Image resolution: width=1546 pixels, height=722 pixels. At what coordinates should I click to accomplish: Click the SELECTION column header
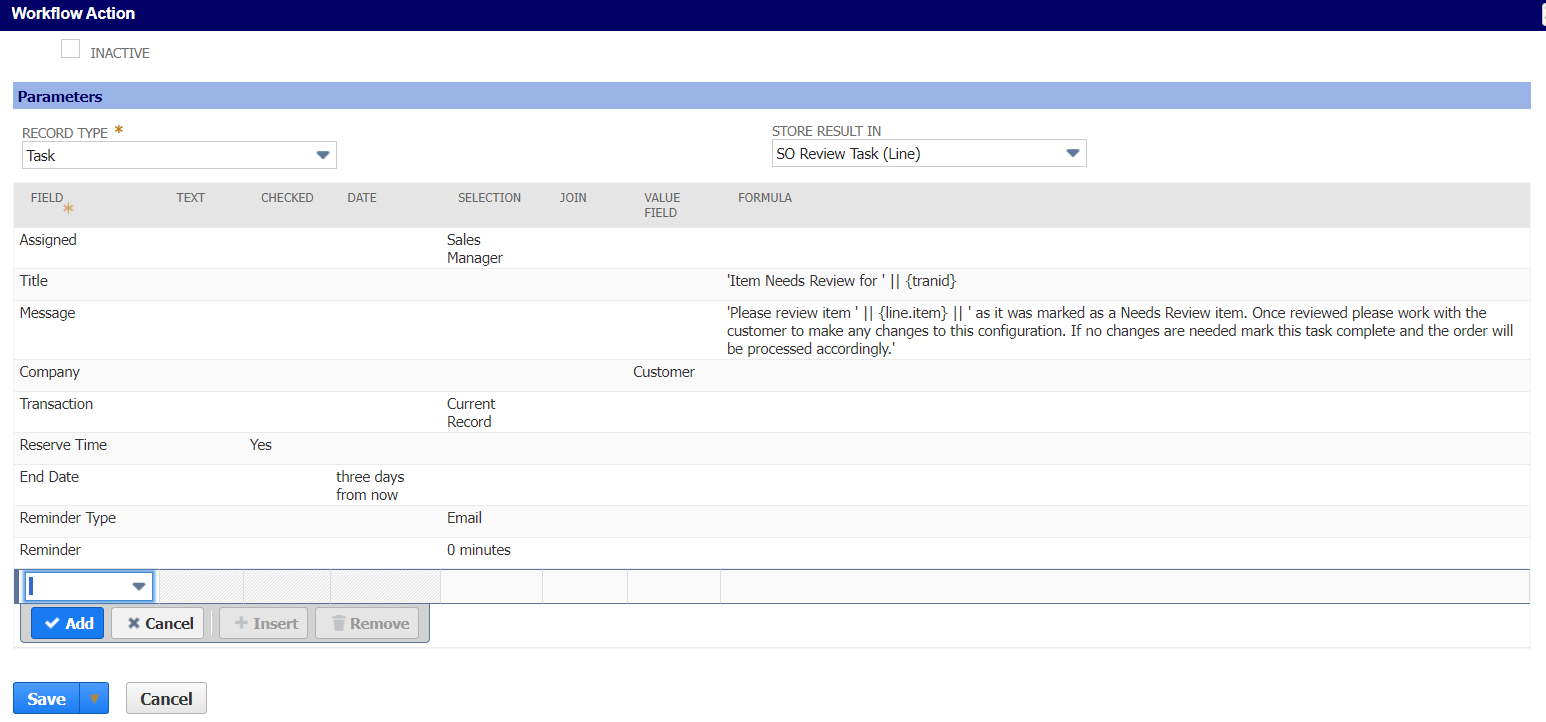[x=489, y=198]
